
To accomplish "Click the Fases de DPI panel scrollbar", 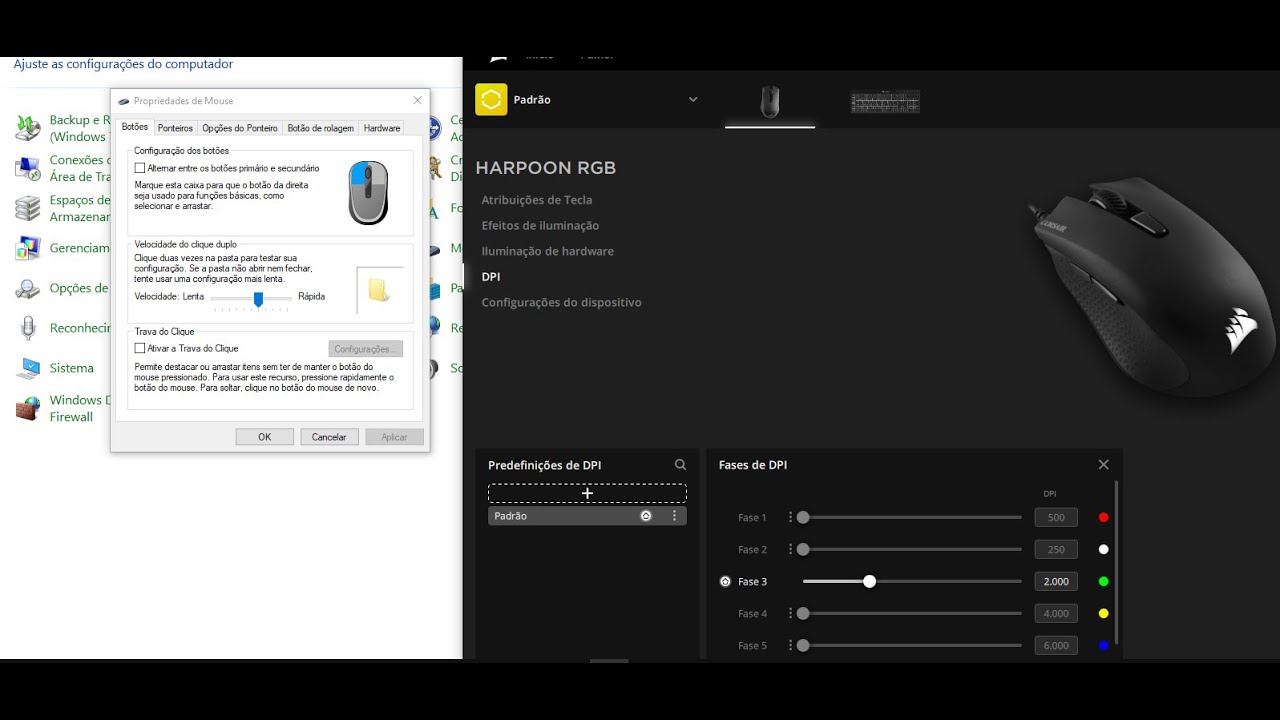I will tap(1116, 562).
